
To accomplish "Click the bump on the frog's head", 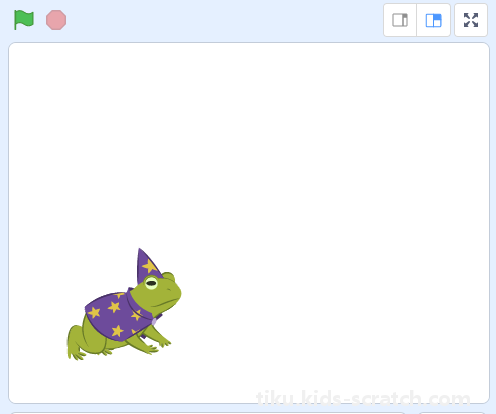I will pyautogui.click(x=169, y=276).
